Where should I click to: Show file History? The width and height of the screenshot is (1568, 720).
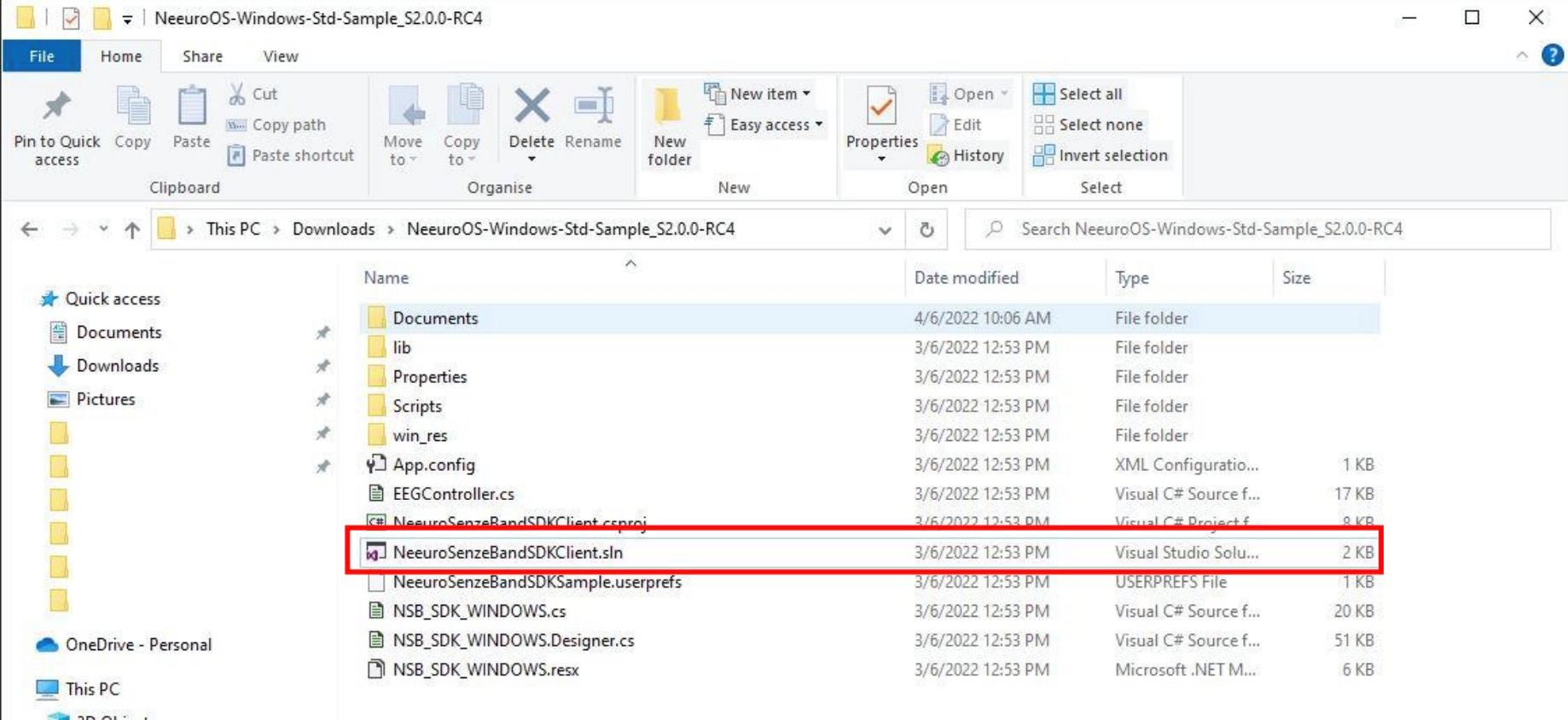(x=967, y=155)
